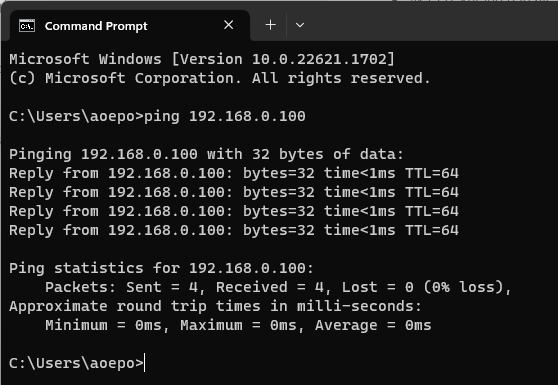This screenshot has width=558, height=385.
Task: Open a new terminal tab with plus
Action: (270, 25)
